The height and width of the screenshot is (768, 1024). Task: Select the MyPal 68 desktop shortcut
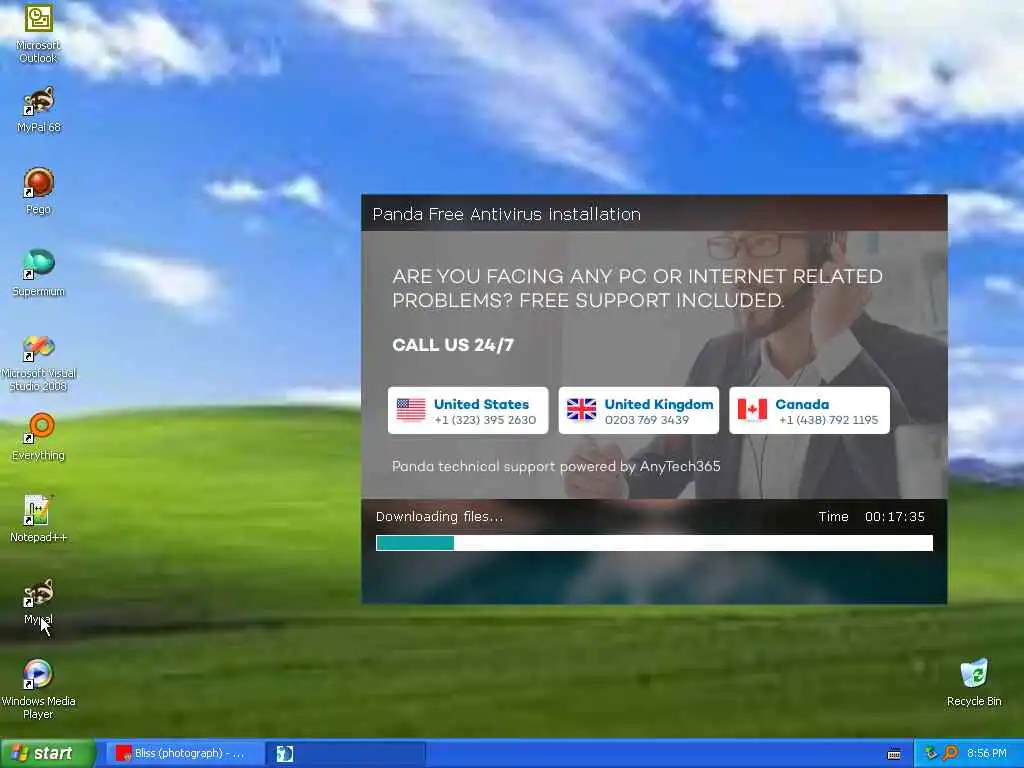tap(39, 109)
